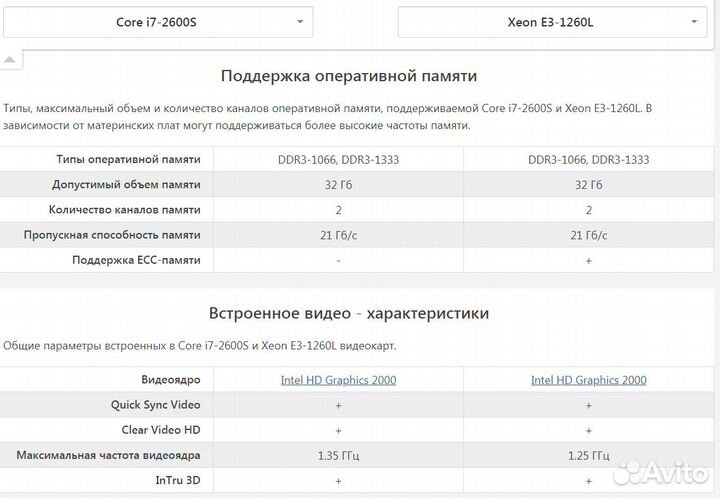Select the 'Встроенное видео - характеристики' heading

[x=349, y=313]
